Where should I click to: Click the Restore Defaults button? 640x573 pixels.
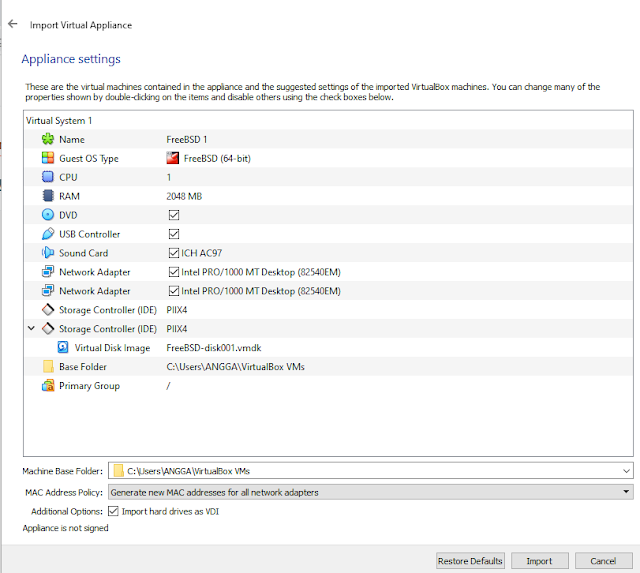(x=470, y=561)
